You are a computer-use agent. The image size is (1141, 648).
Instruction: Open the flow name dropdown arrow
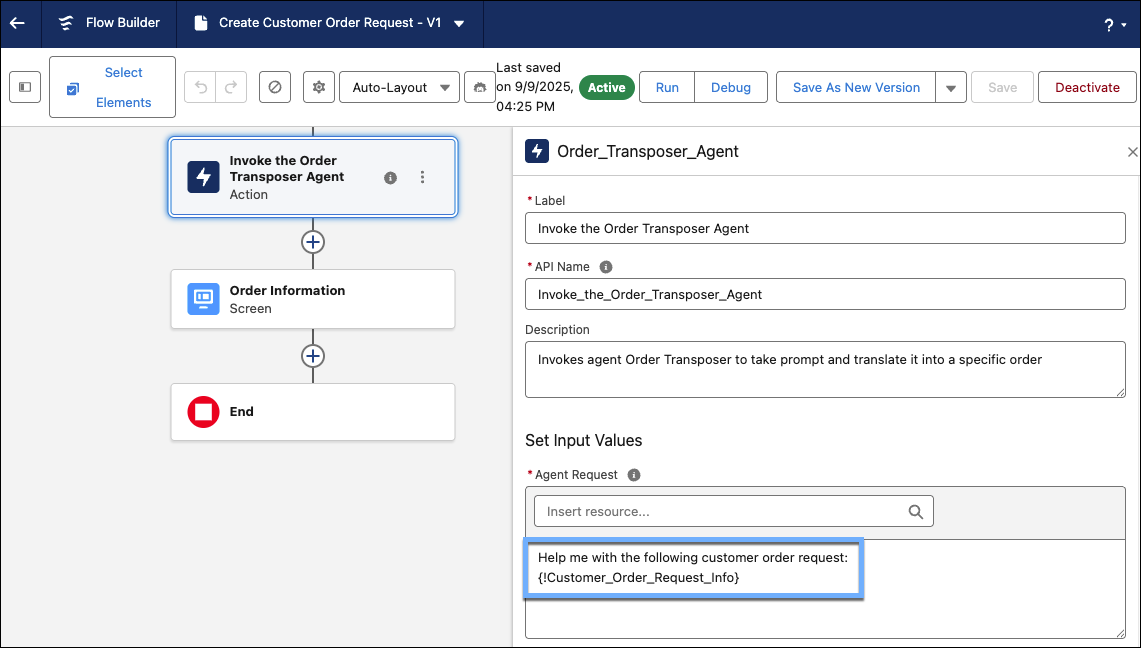(x=459, y=23)
